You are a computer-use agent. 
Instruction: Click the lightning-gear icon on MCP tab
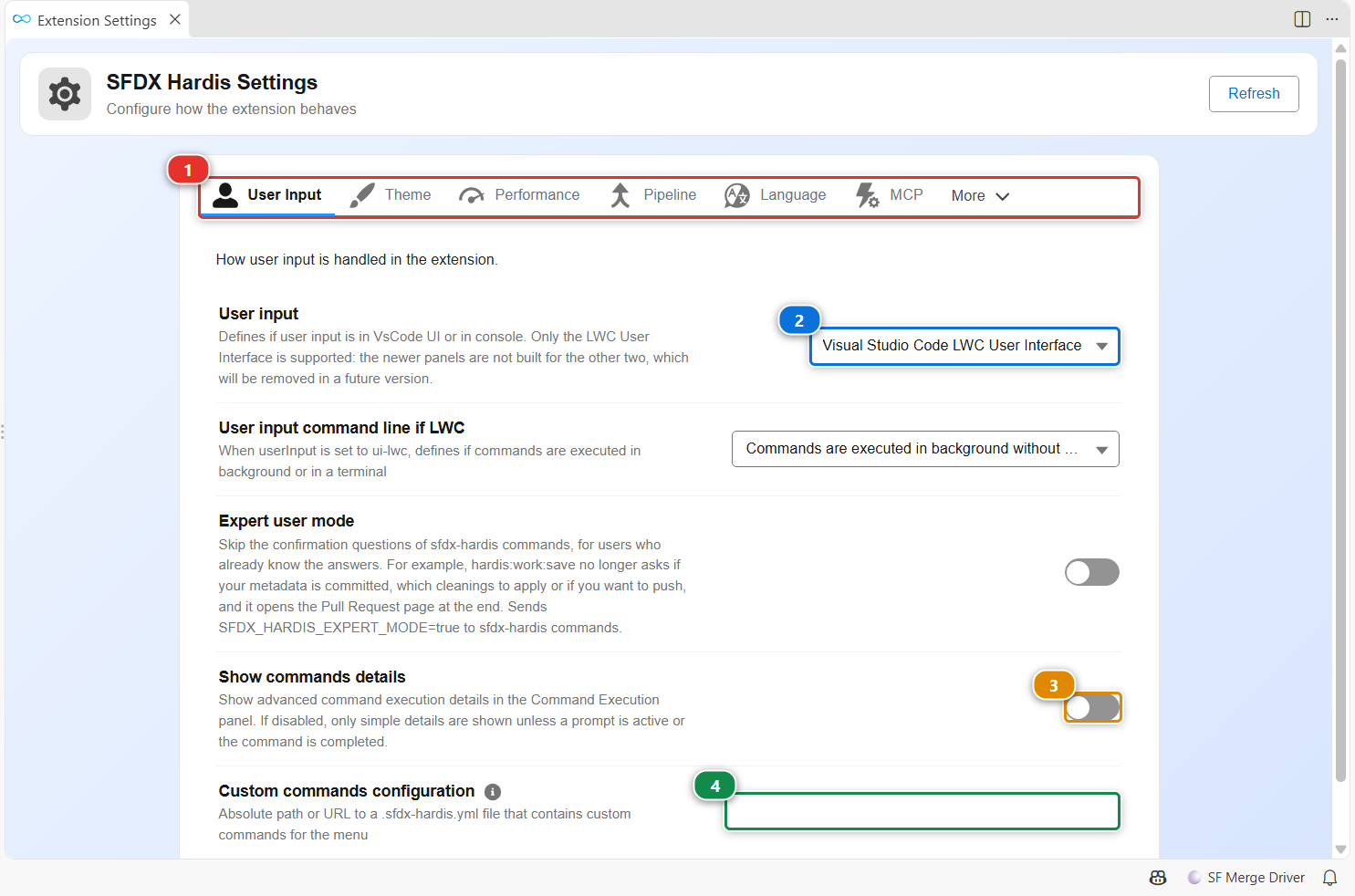(867, 195)
